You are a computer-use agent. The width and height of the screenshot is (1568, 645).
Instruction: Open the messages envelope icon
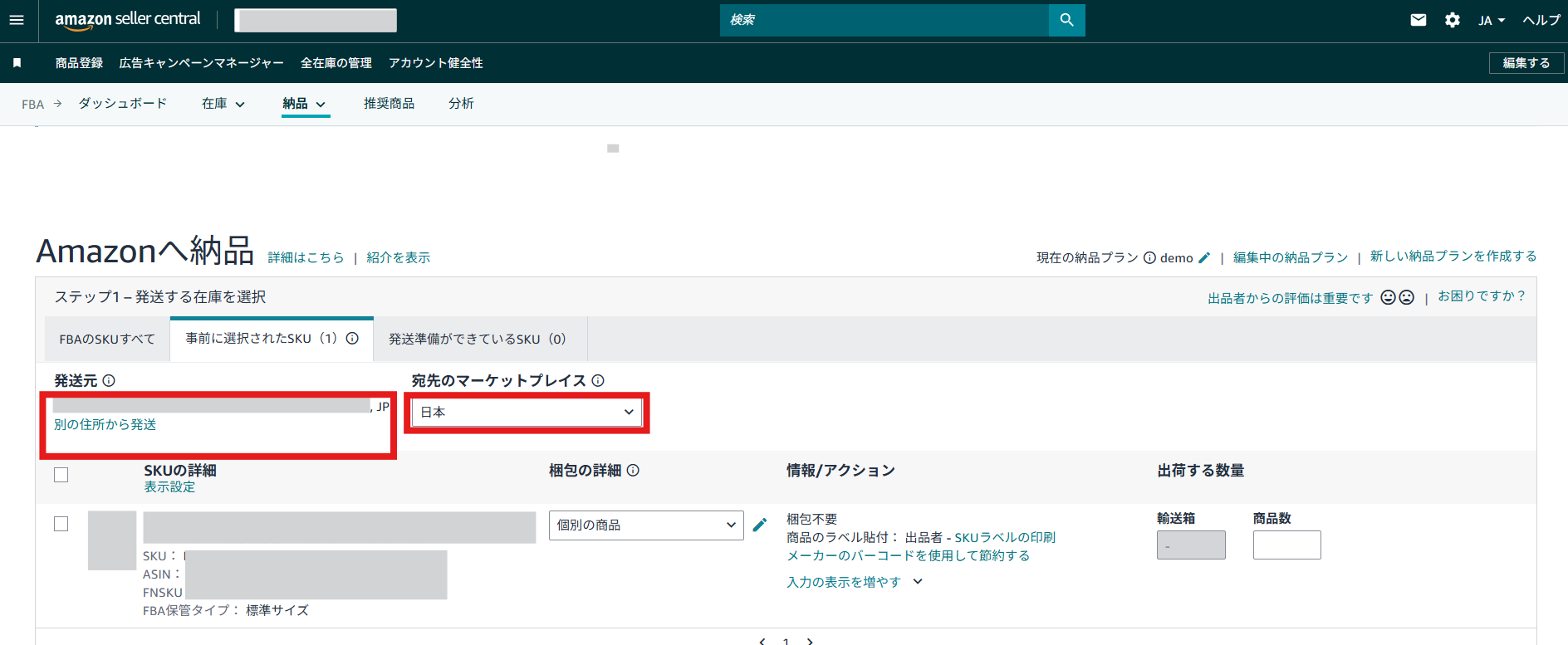(x=1419, y=20)
